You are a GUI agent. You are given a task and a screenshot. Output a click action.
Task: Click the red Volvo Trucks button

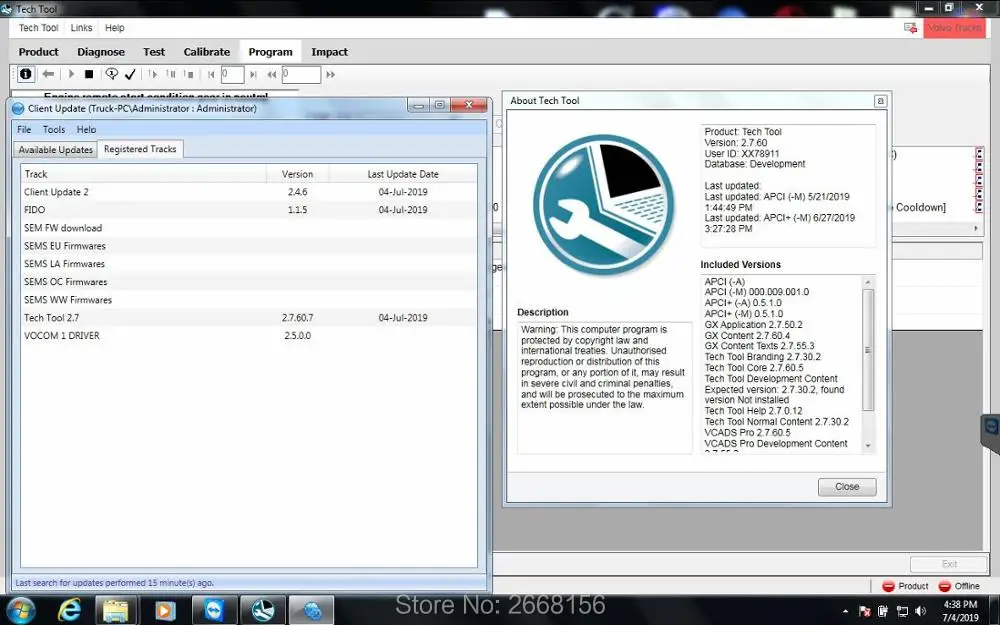[x=954, y=28]
